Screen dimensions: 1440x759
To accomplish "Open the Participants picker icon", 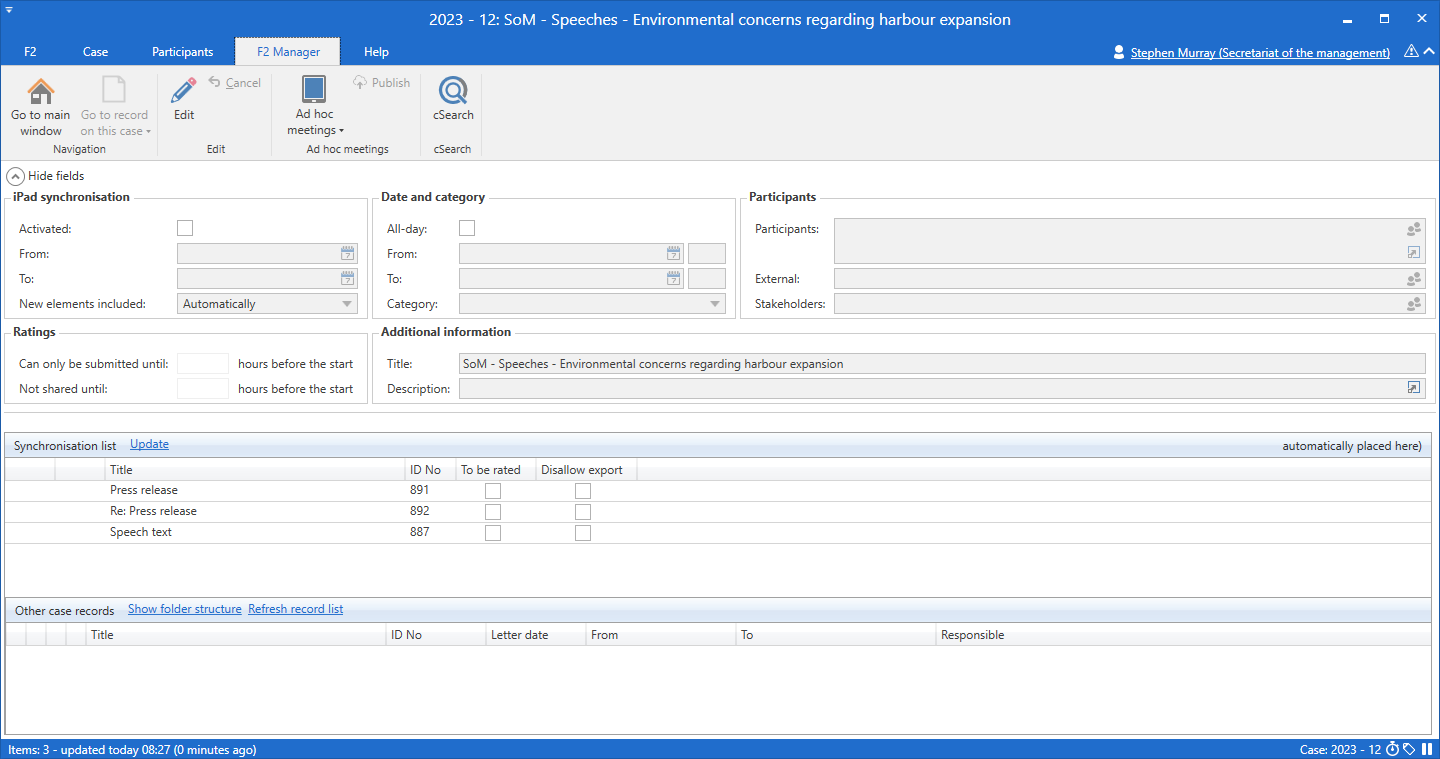I will coord(1413,229).
